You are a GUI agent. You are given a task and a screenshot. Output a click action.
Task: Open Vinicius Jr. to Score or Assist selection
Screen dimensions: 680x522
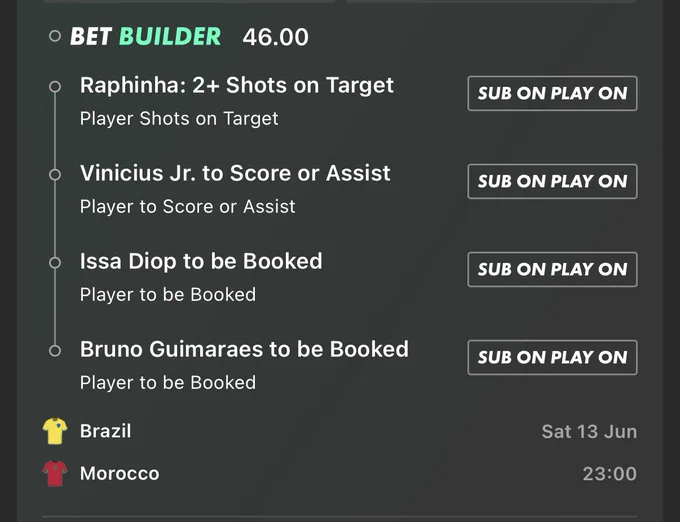pos(235,173)
